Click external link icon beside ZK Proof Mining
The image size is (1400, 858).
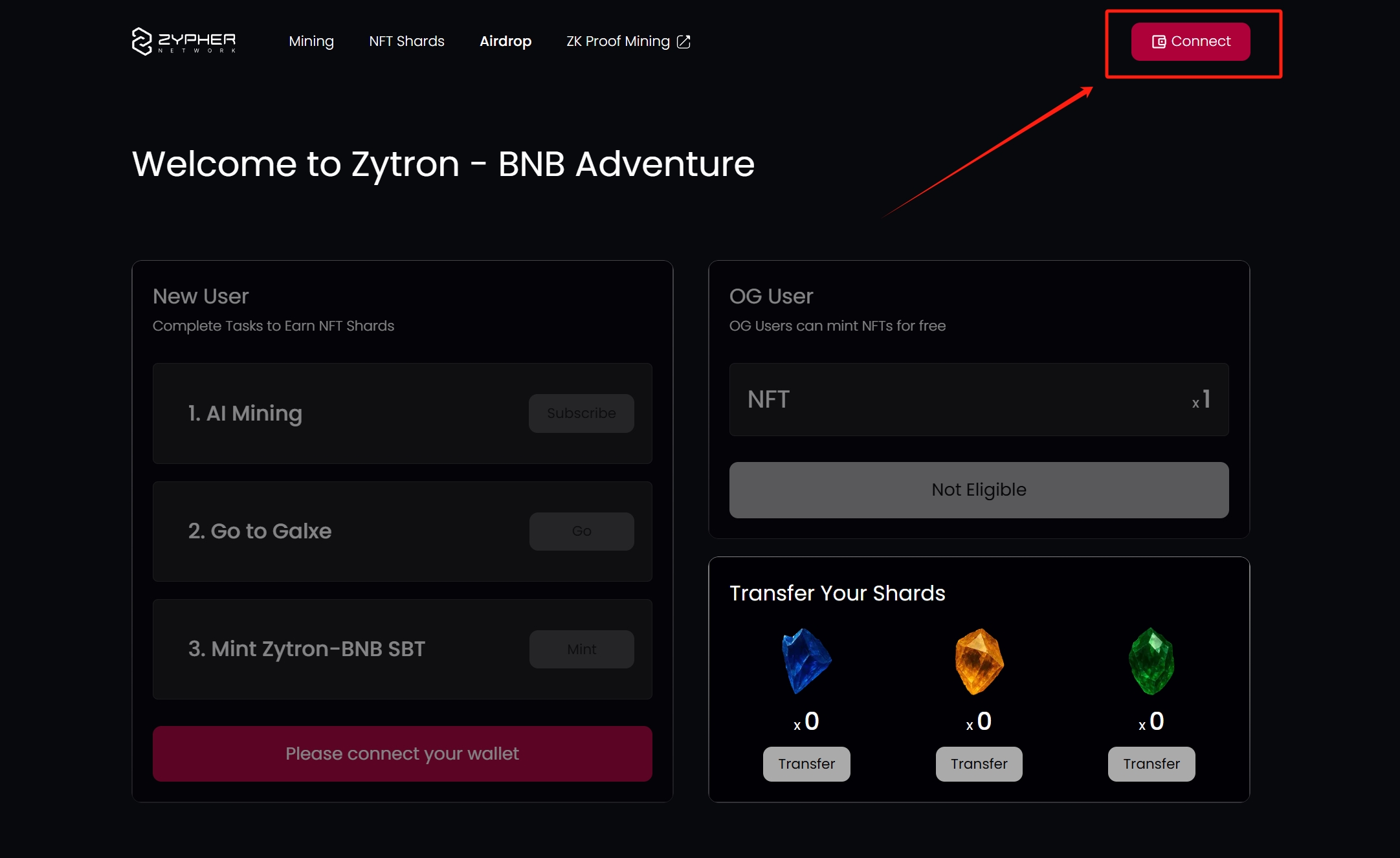pos(683,41)
